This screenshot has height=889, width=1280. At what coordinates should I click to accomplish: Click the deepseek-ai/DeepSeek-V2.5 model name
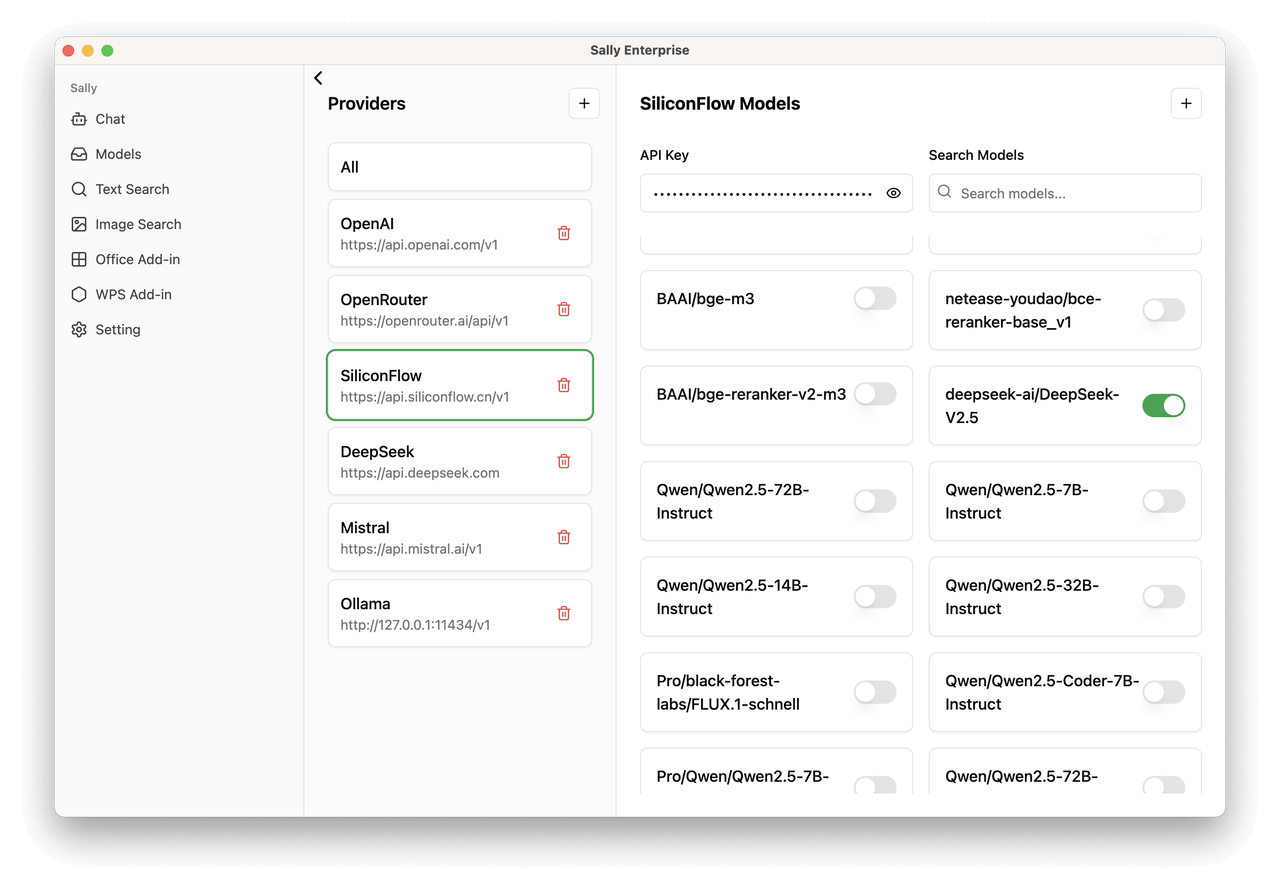1032,405
